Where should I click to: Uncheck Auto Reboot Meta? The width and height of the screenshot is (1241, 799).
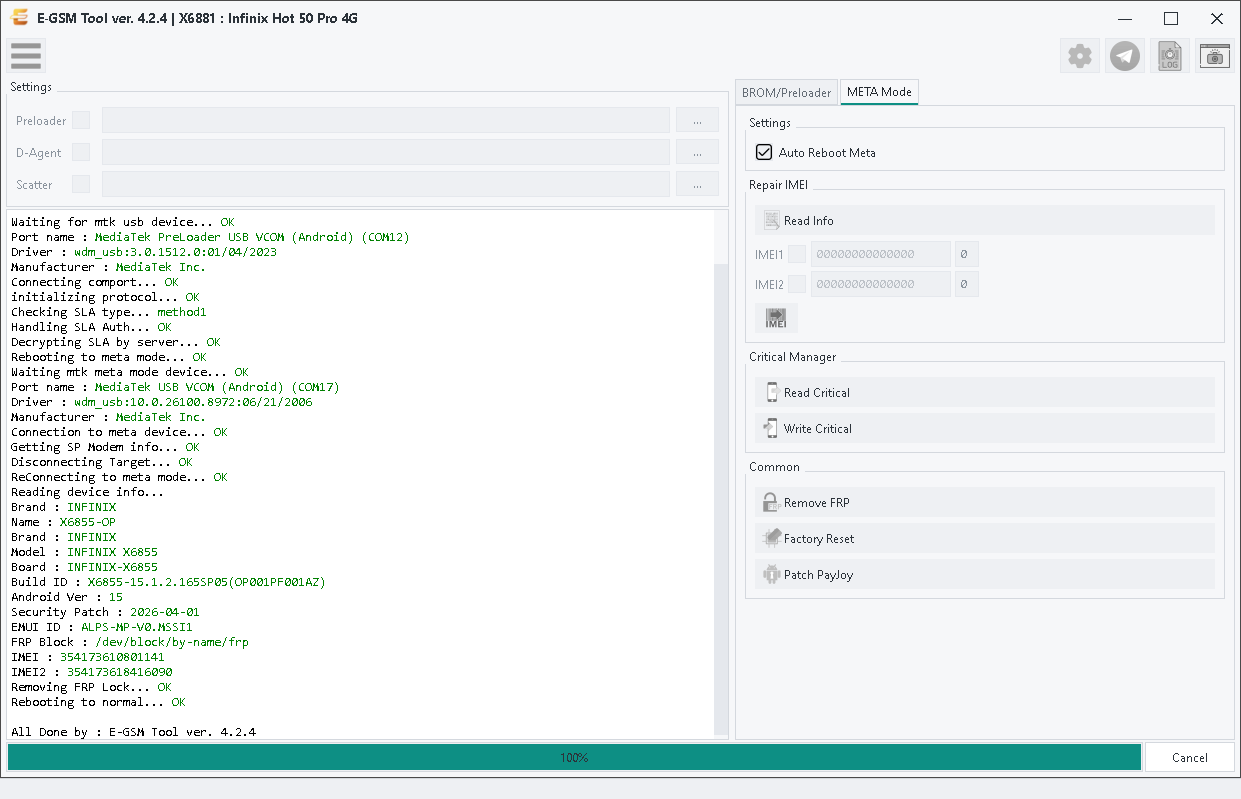click(x=764, y=152)
